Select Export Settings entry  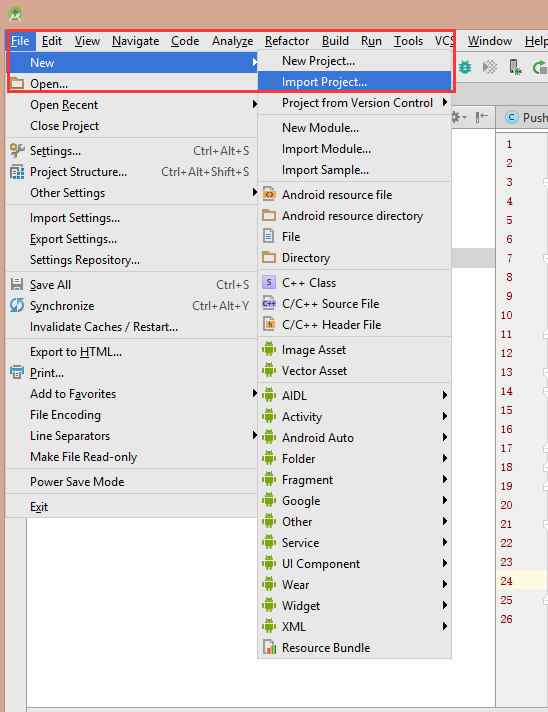pos(132,239)
